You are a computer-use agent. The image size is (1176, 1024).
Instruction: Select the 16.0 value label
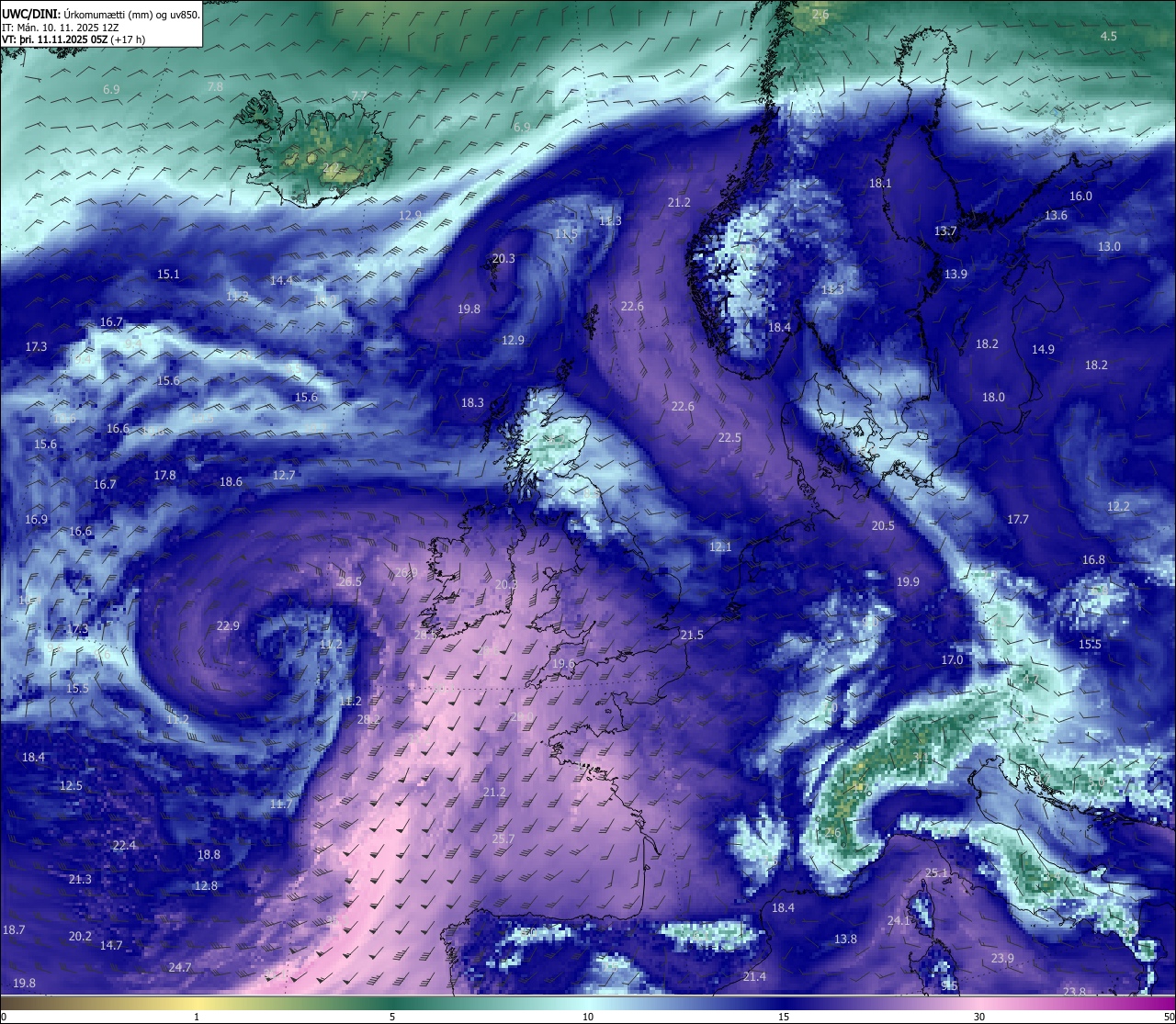1080,196
